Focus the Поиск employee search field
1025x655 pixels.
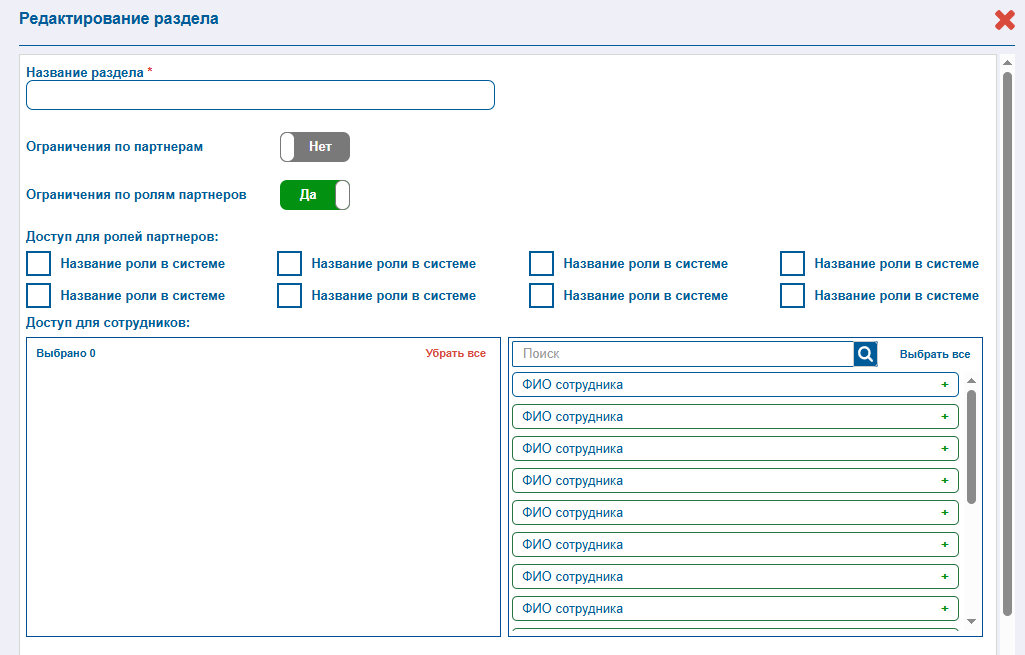coord(682,354)
